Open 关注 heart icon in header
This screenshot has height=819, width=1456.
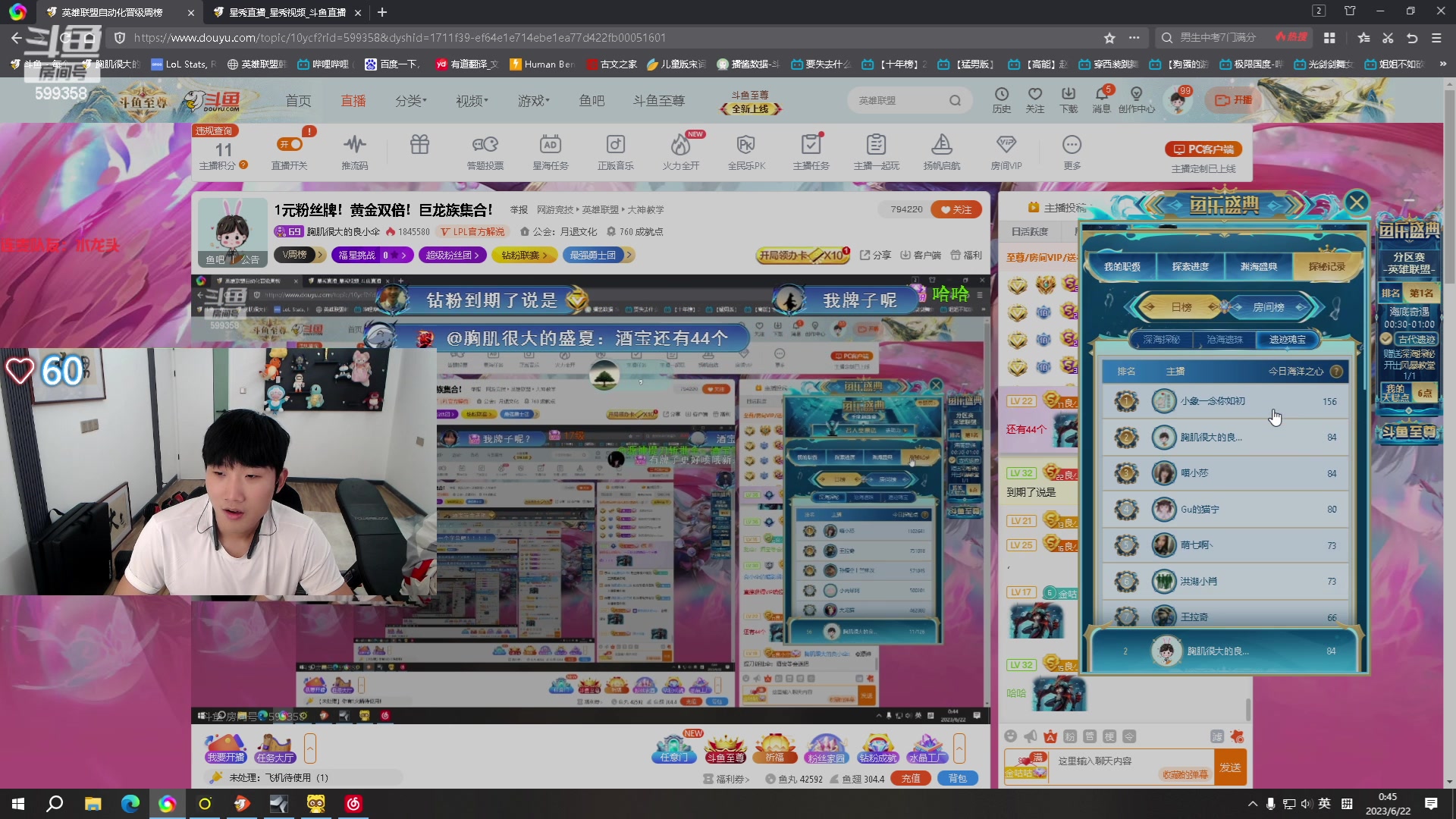point(1035,99)
